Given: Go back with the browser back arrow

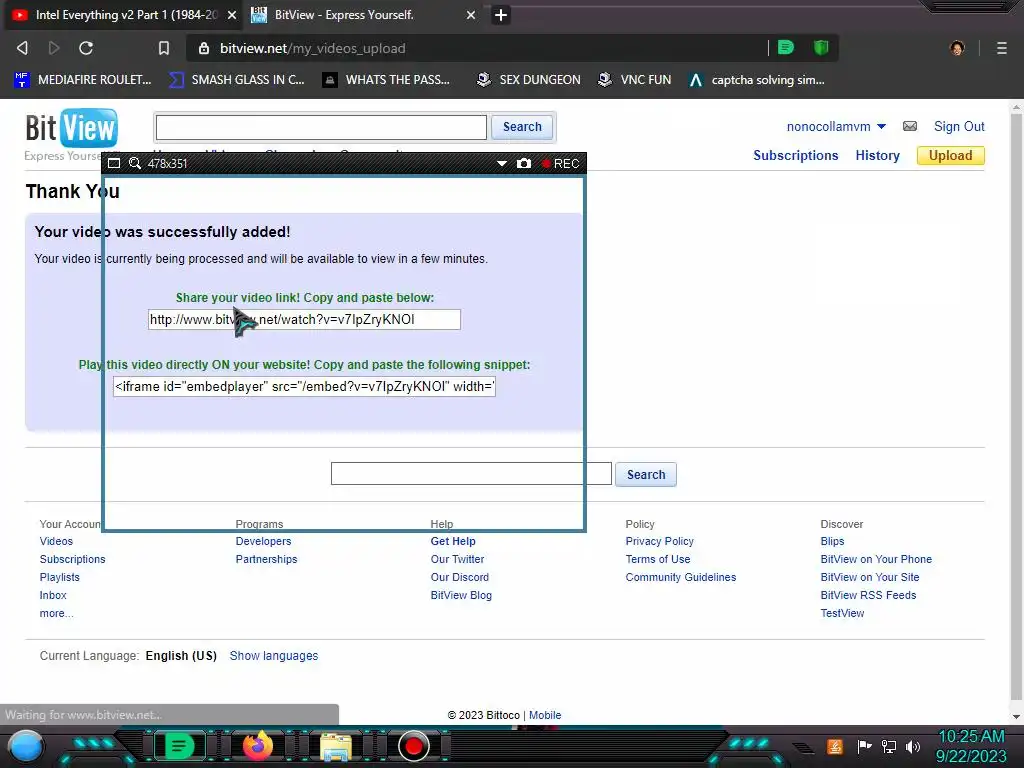Looking at the screenshot, I should point(22,48).
